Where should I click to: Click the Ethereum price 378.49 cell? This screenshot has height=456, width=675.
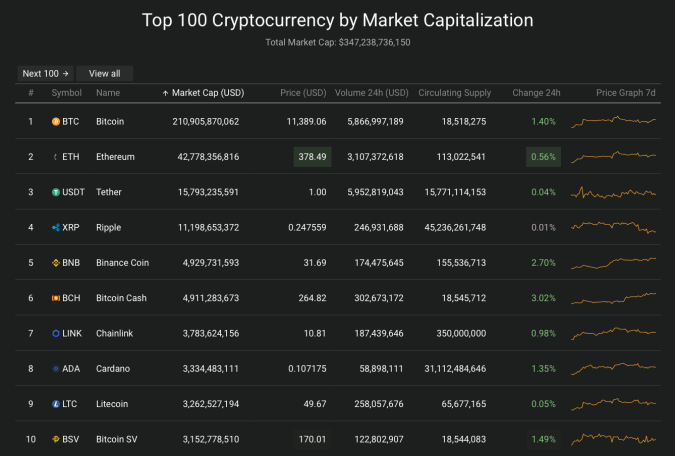pos(311,157)
